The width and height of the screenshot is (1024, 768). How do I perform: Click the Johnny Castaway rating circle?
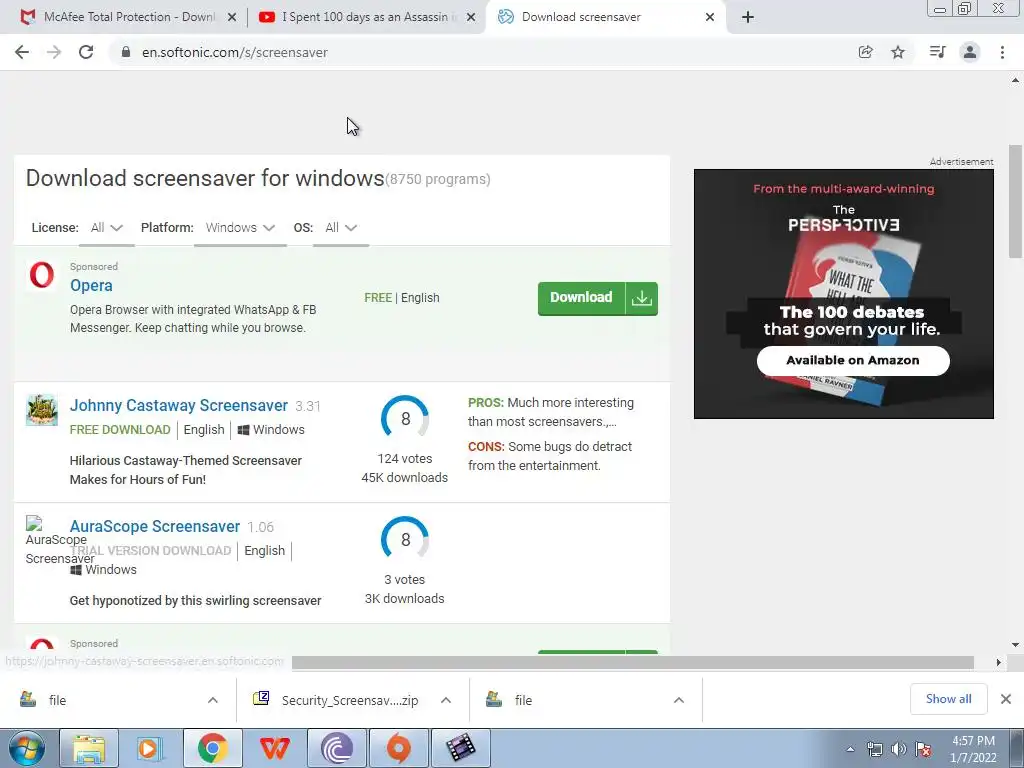point(405,419)
